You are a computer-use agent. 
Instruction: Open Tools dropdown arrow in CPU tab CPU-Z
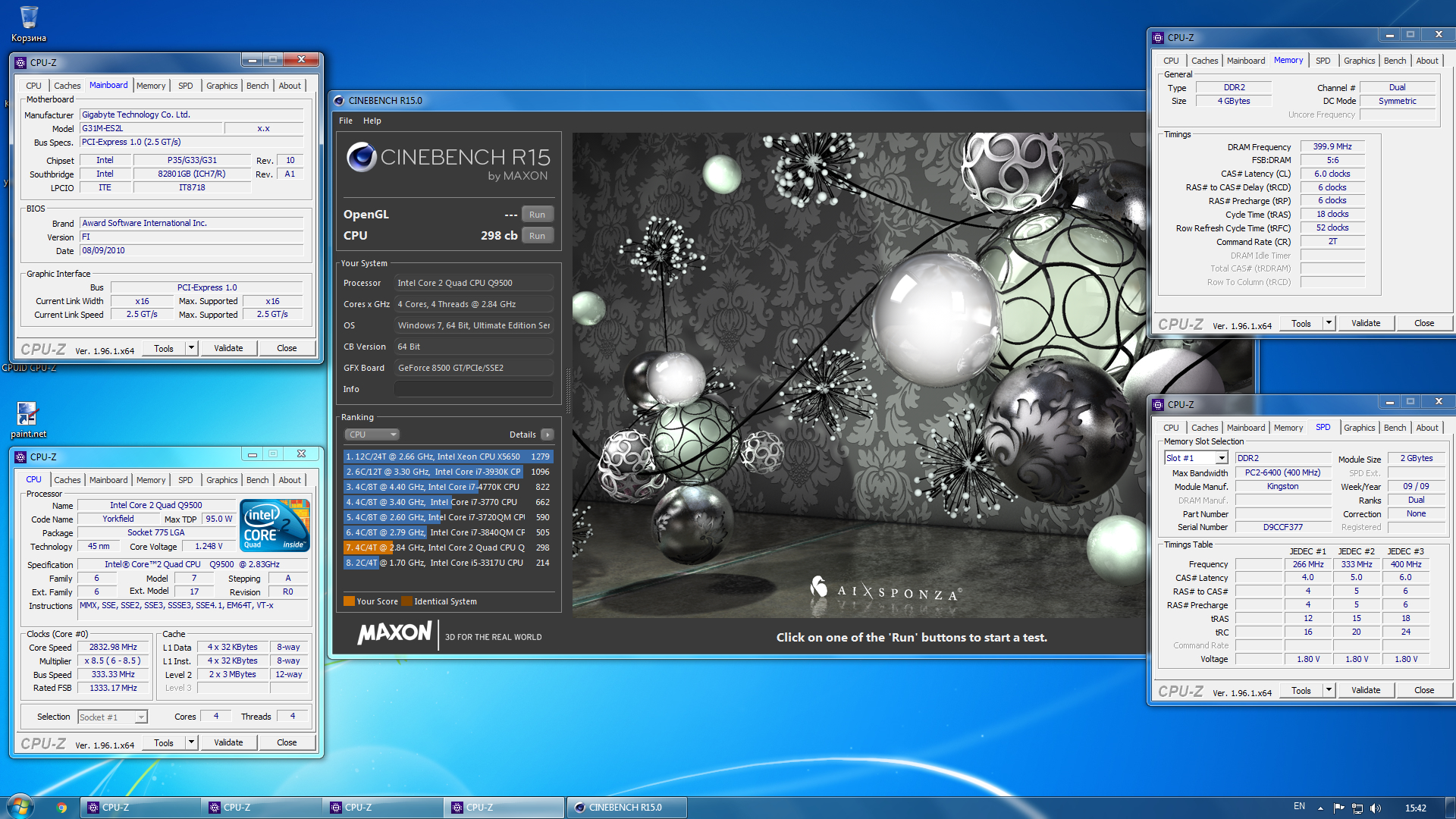coord(191,742)
